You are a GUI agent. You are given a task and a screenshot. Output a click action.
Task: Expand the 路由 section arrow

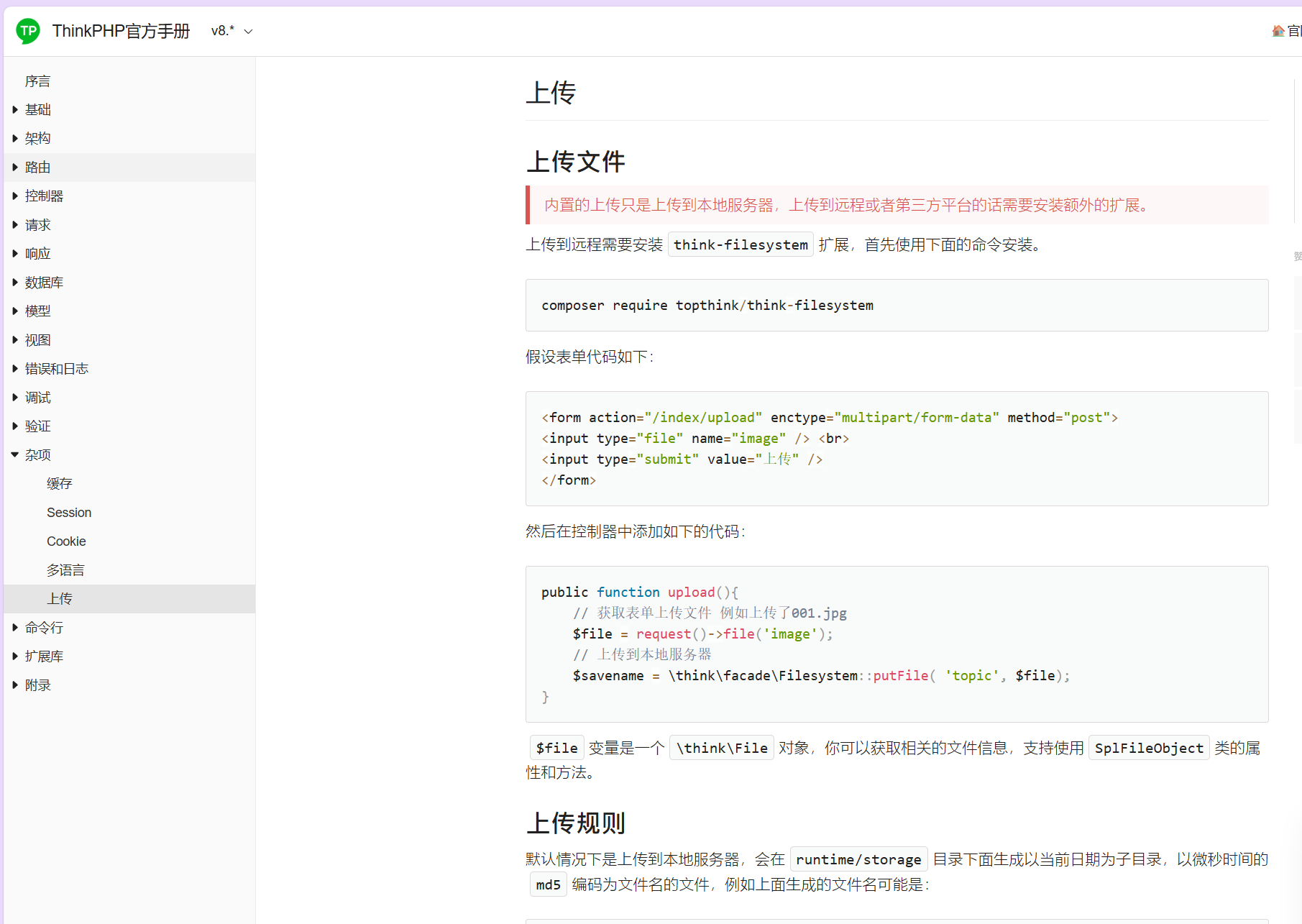[15, 167]
